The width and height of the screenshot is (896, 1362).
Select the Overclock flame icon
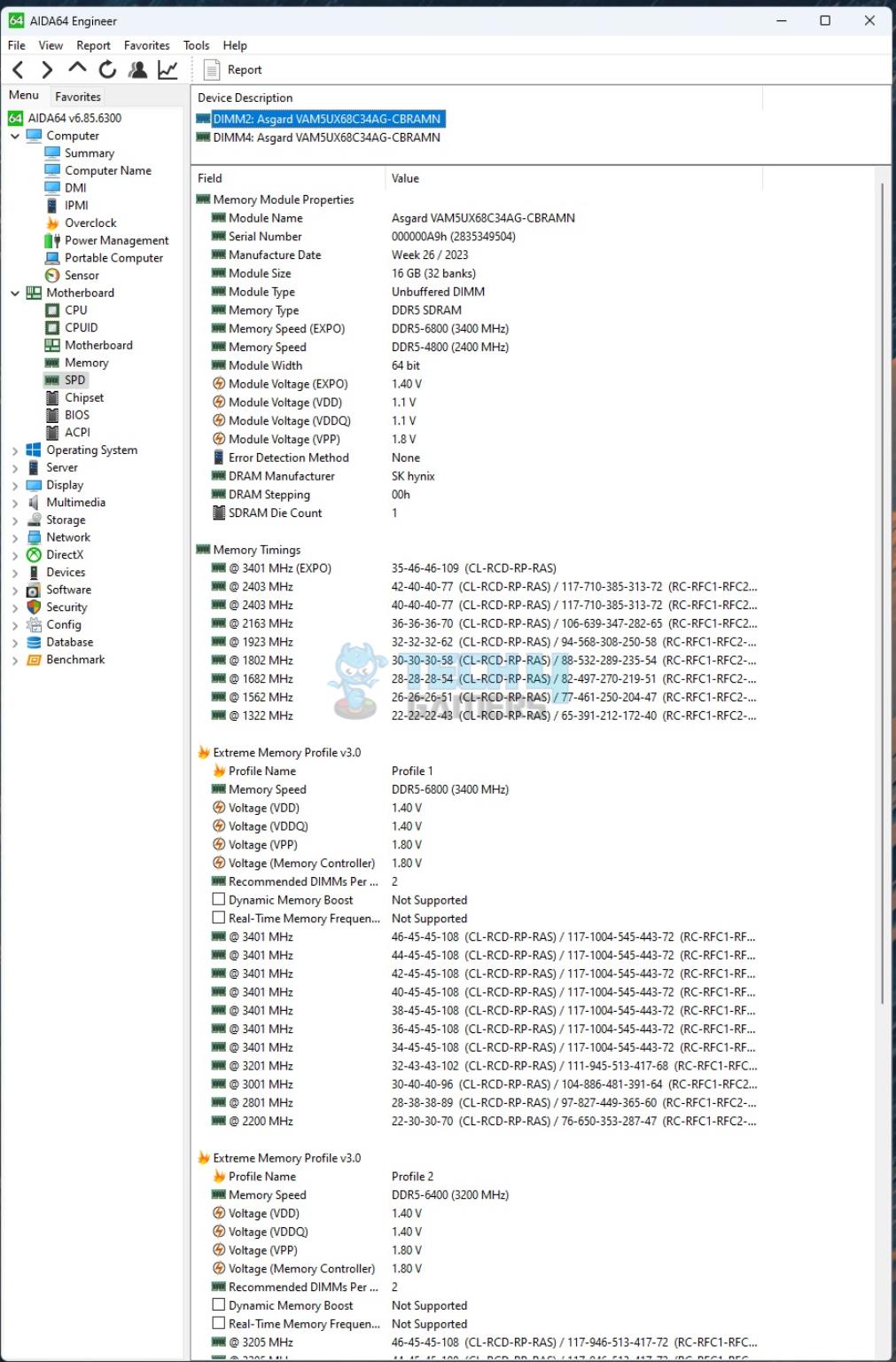[52, 223]
